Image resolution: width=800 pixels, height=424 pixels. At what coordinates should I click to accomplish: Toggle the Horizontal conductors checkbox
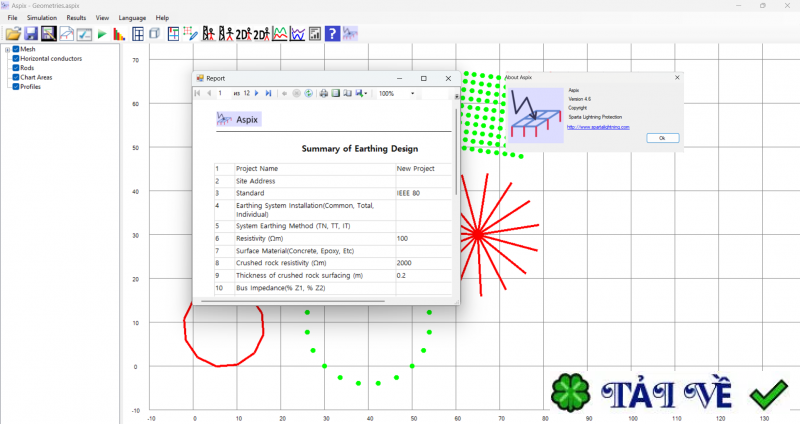[16, 59]
